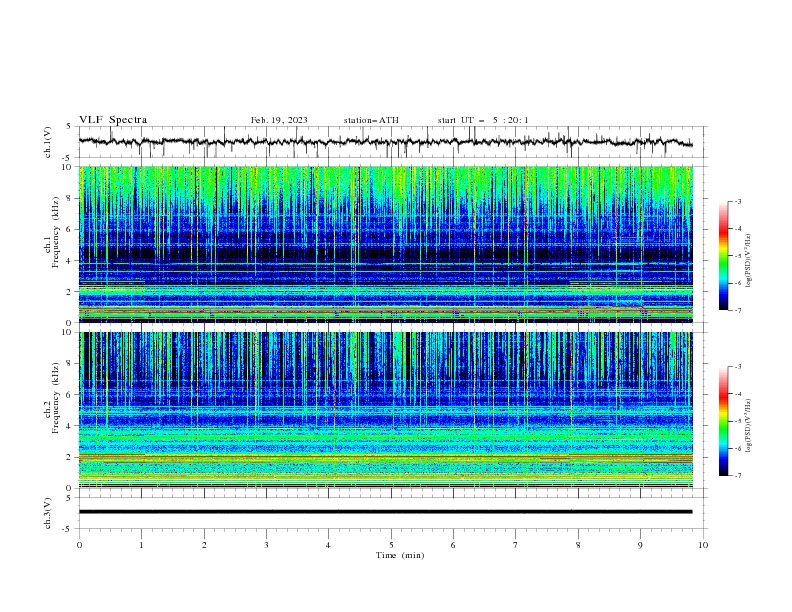
Task: Click the "-7" tick on ch.2 colorbar
Action: click(738, 475)
